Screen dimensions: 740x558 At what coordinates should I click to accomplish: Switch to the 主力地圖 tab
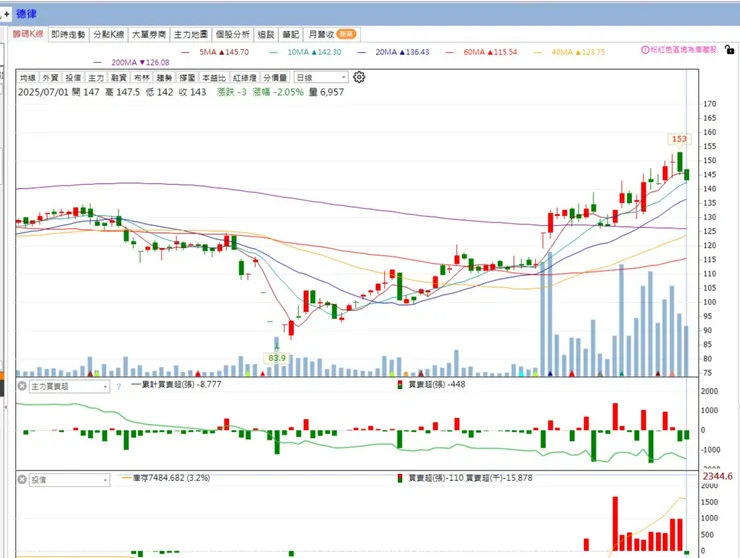coord(191,34)
